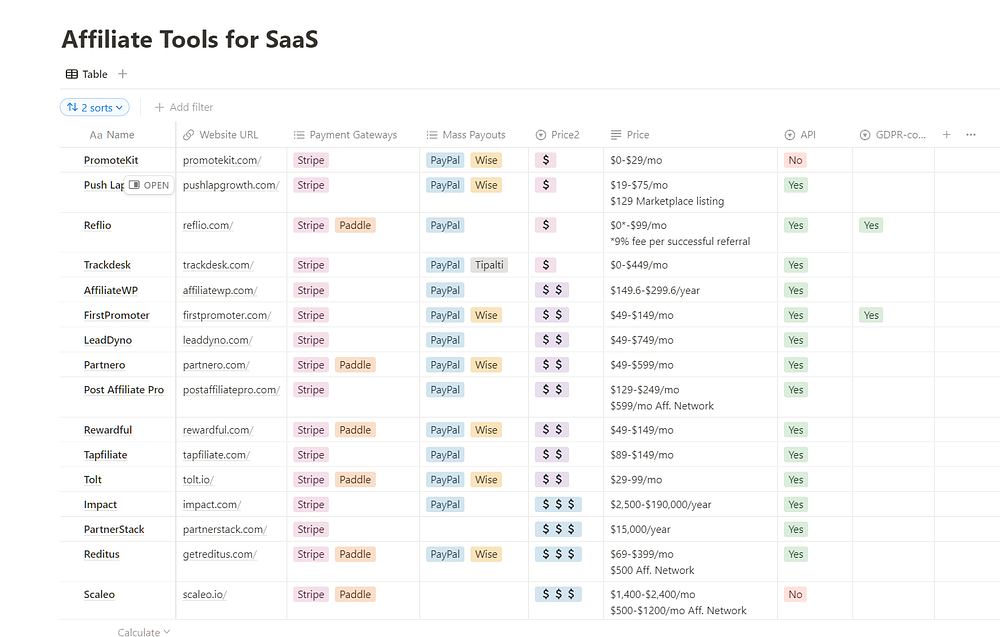Image resolution: width=1000 pixels, height=637 pixels.
Task: Click the Website URL column link icon
Action: click(x=189, y=135)
